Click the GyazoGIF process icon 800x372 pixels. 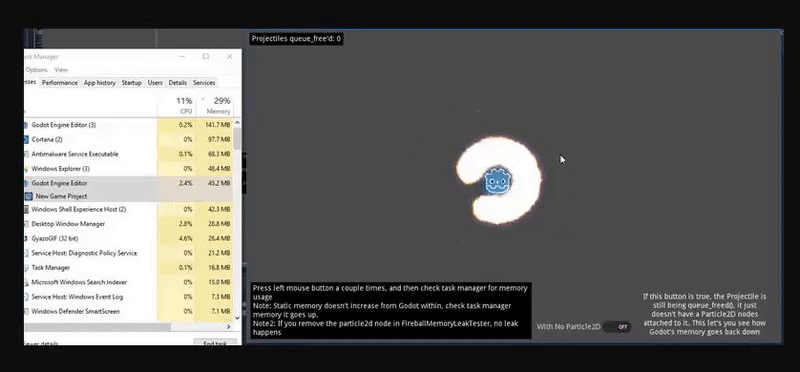coord(26,238)
